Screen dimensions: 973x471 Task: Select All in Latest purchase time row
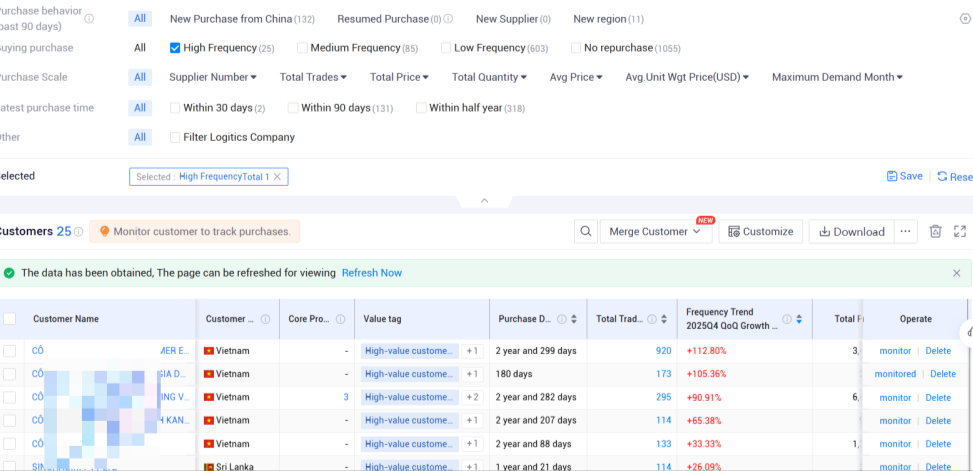[140, 108]
